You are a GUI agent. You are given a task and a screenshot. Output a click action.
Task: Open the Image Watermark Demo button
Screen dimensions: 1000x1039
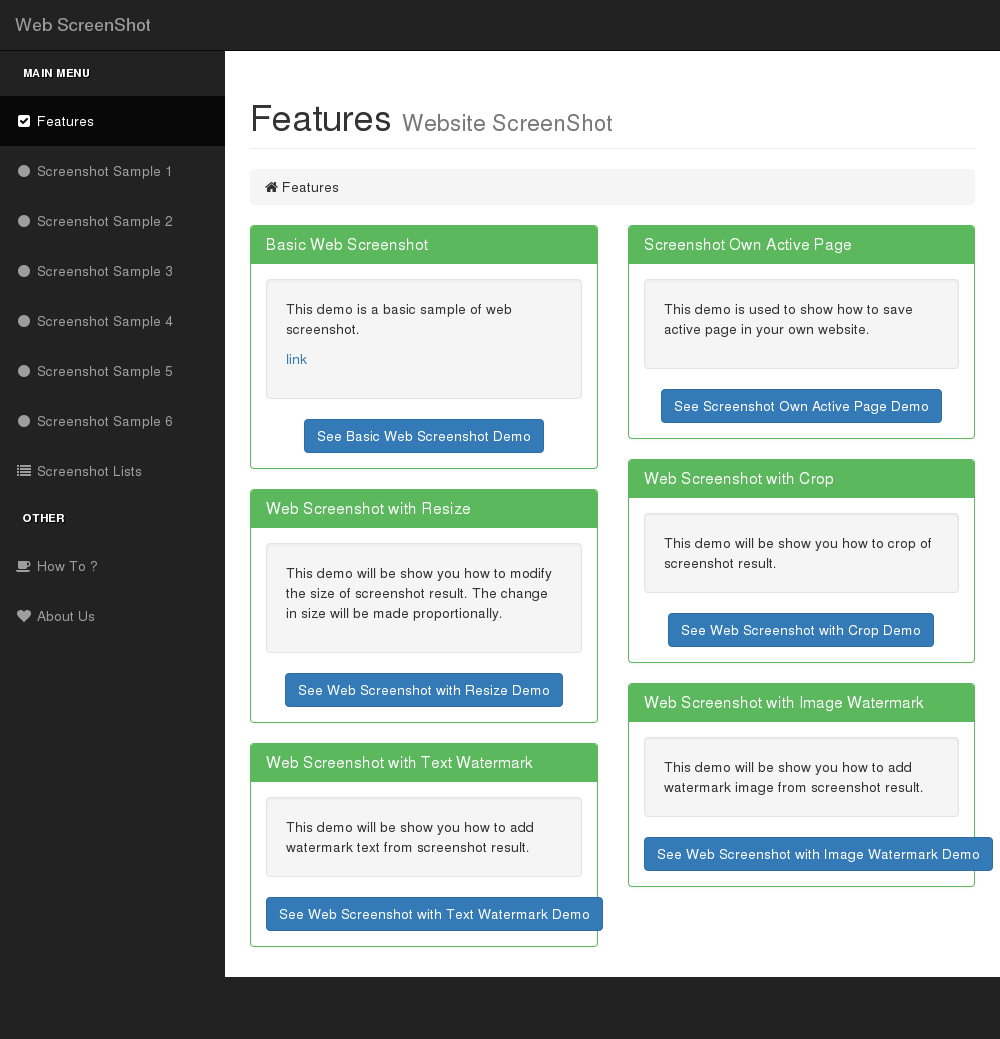point(818,854)
